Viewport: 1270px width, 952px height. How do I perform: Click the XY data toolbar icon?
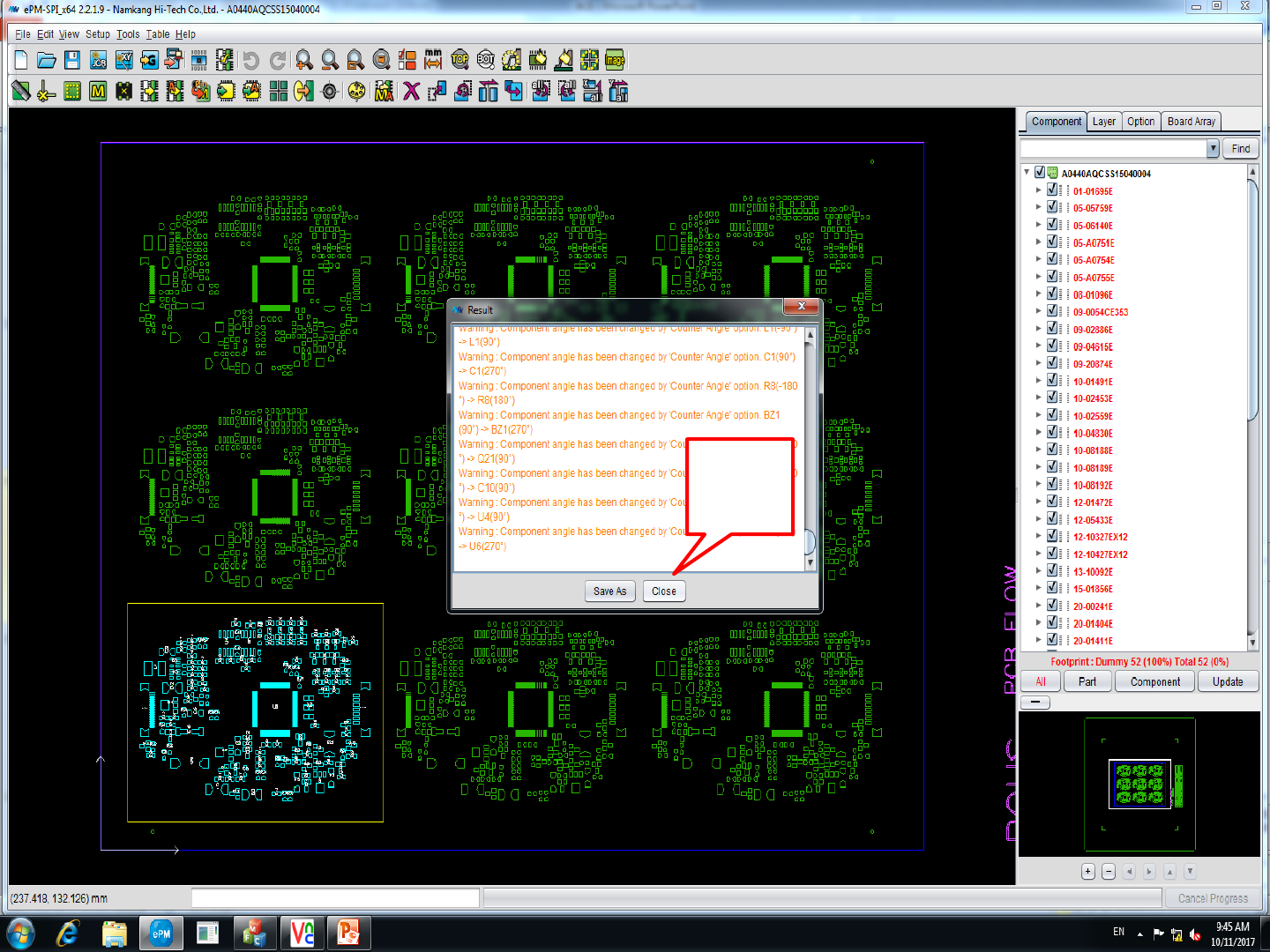123,60
